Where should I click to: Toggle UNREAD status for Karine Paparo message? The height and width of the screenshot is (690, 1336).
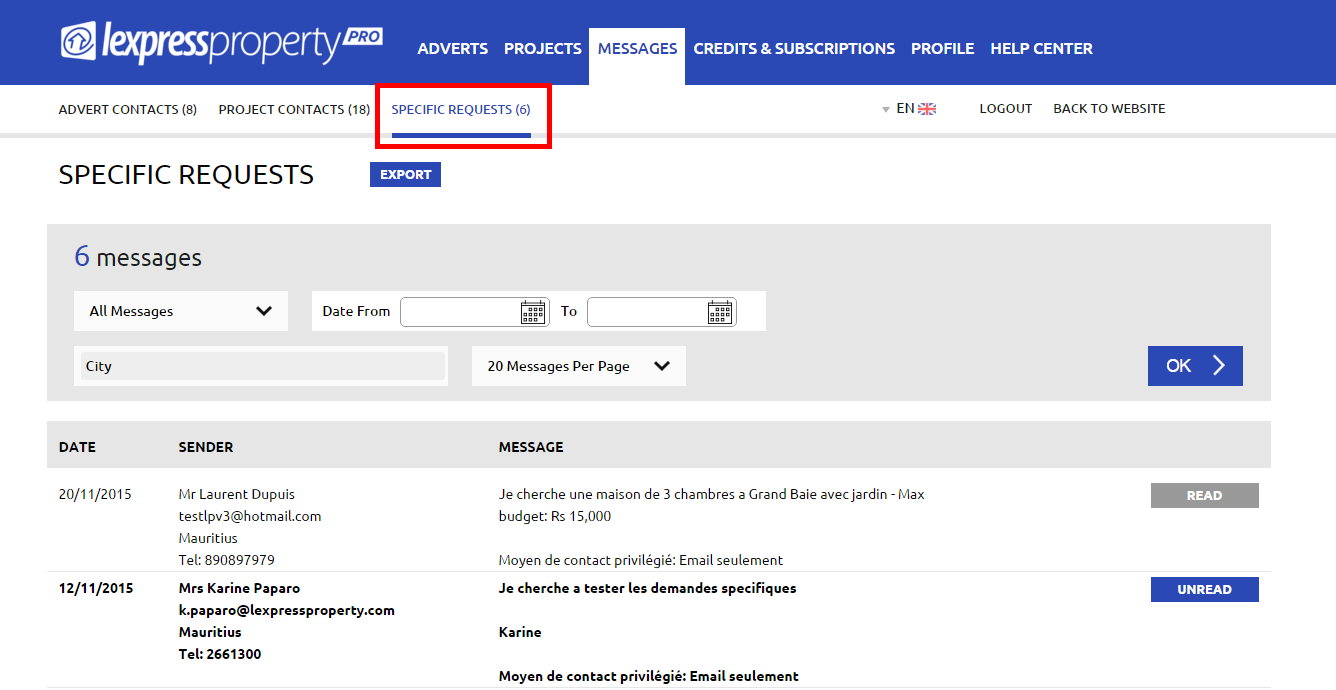[x=1204, y=590]
